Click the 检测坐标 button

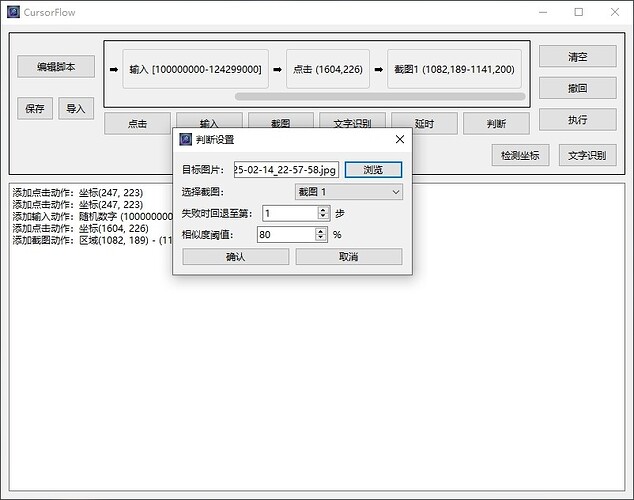(520, 155)
